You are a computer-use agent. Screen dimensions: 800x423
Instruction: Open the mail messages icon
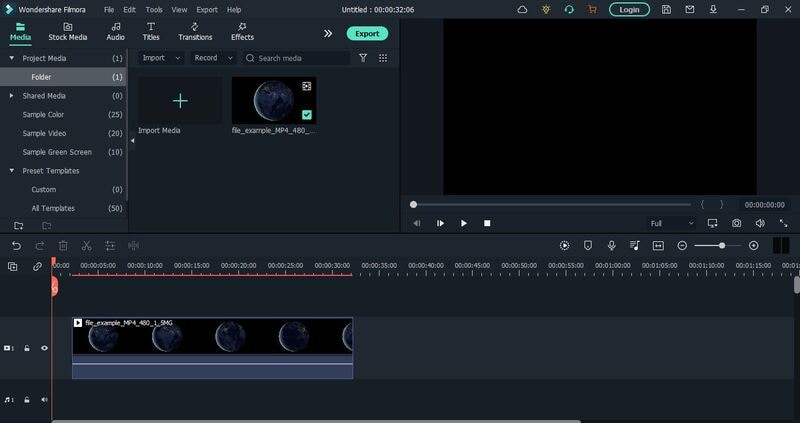pos(690,10)
